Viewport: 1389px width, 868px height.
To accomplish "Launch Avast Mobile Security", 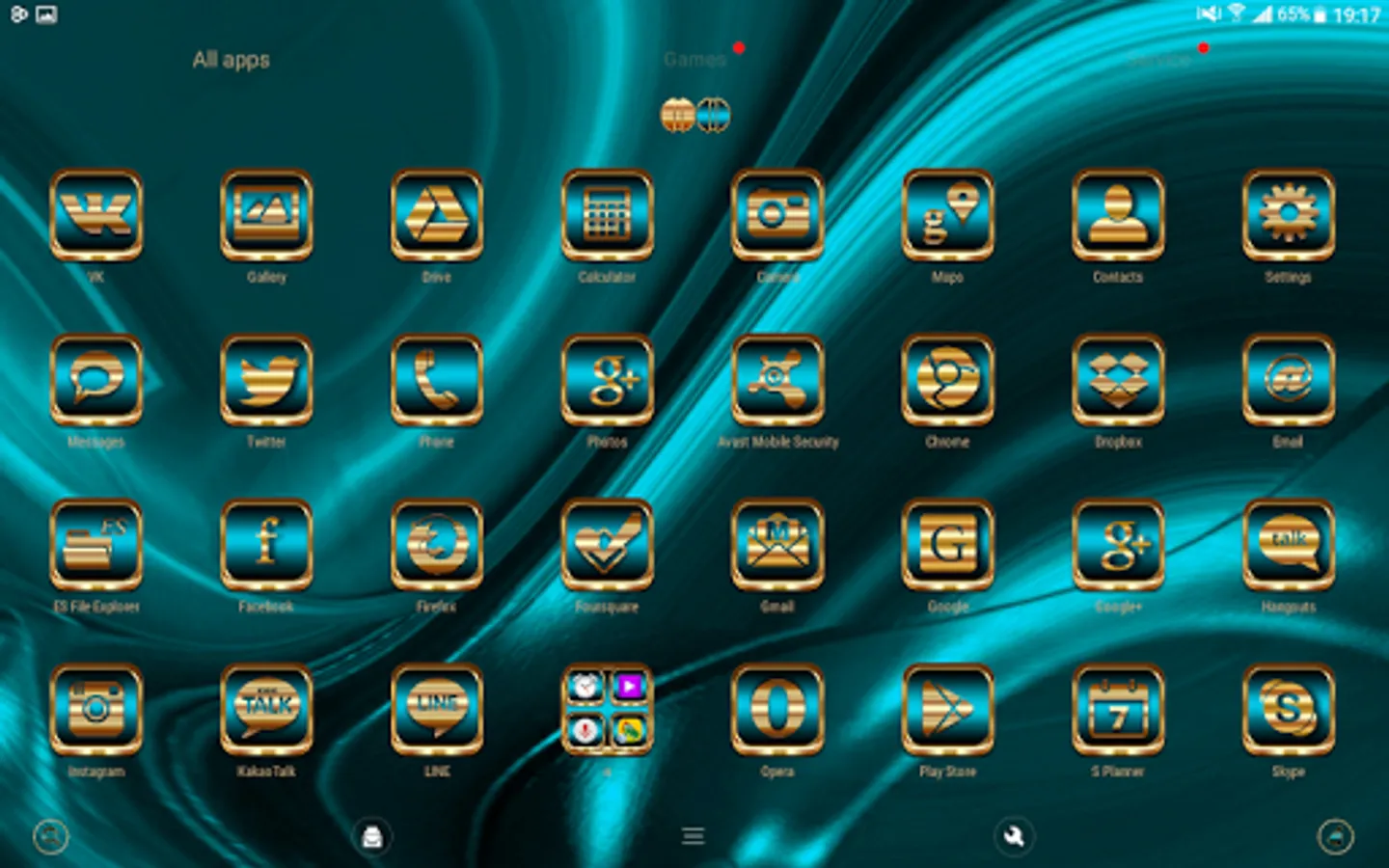I will 777,380.
